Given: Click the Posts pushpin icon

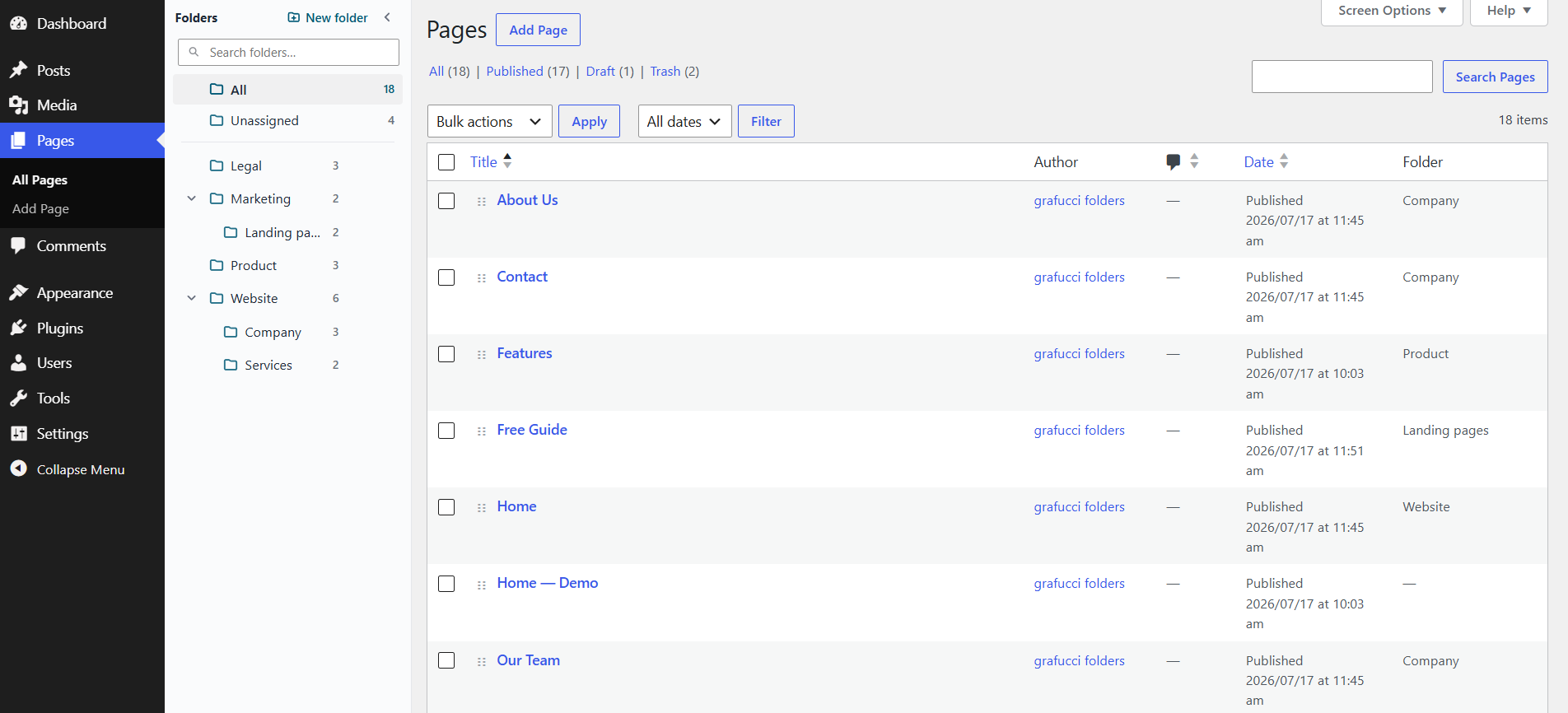Looking at the screenshot, I should coord(18,70).
